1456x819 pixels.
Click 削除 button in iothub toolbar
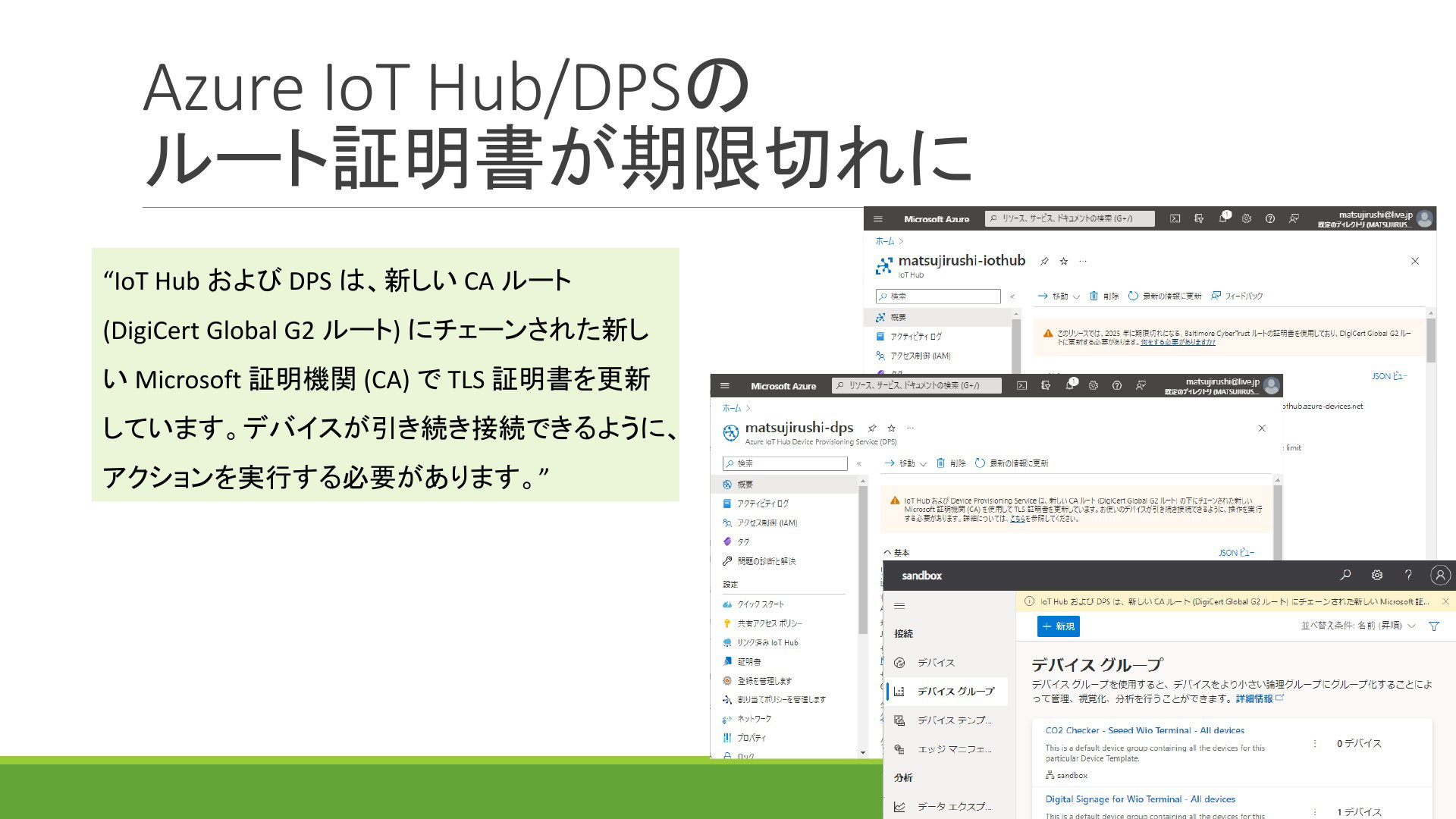pos(1104,296)
